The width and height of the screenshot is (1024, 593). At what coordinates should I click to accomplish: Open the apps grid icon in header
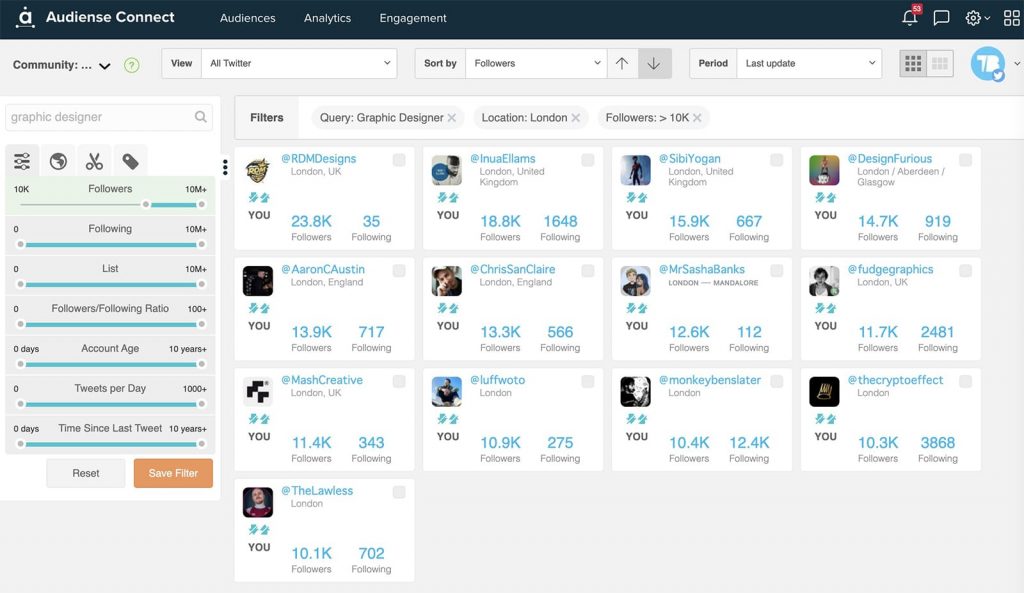pyautogui.click(x=1012, y=18)
